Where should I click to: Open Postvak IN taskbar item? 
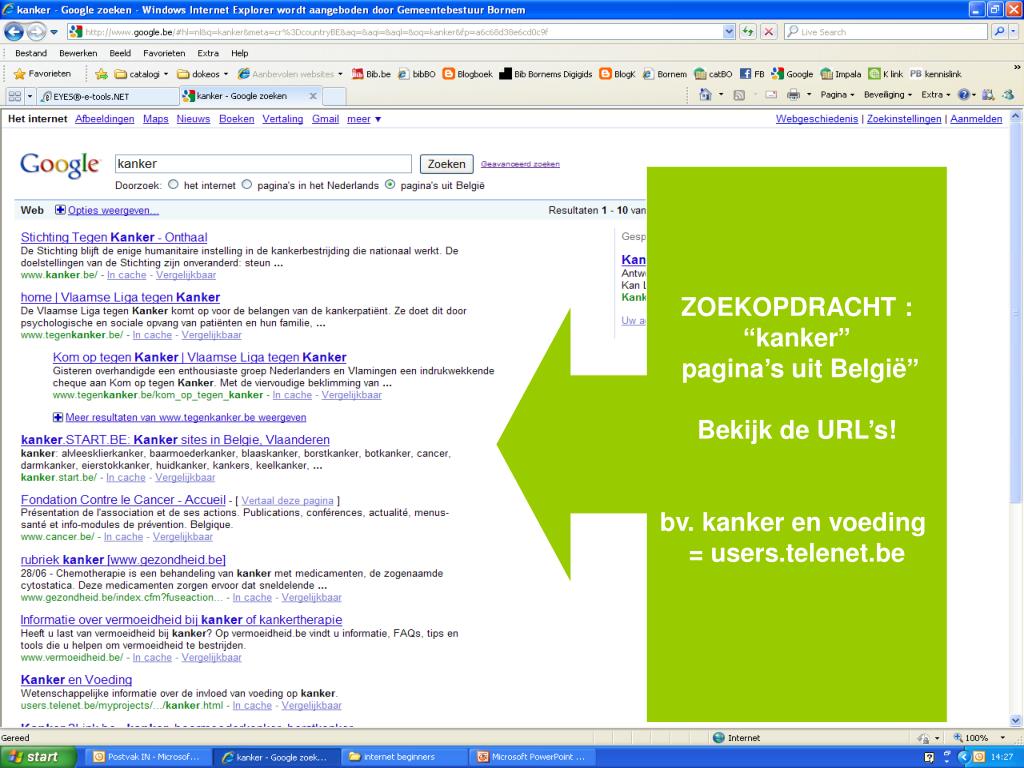pos(147,757)
